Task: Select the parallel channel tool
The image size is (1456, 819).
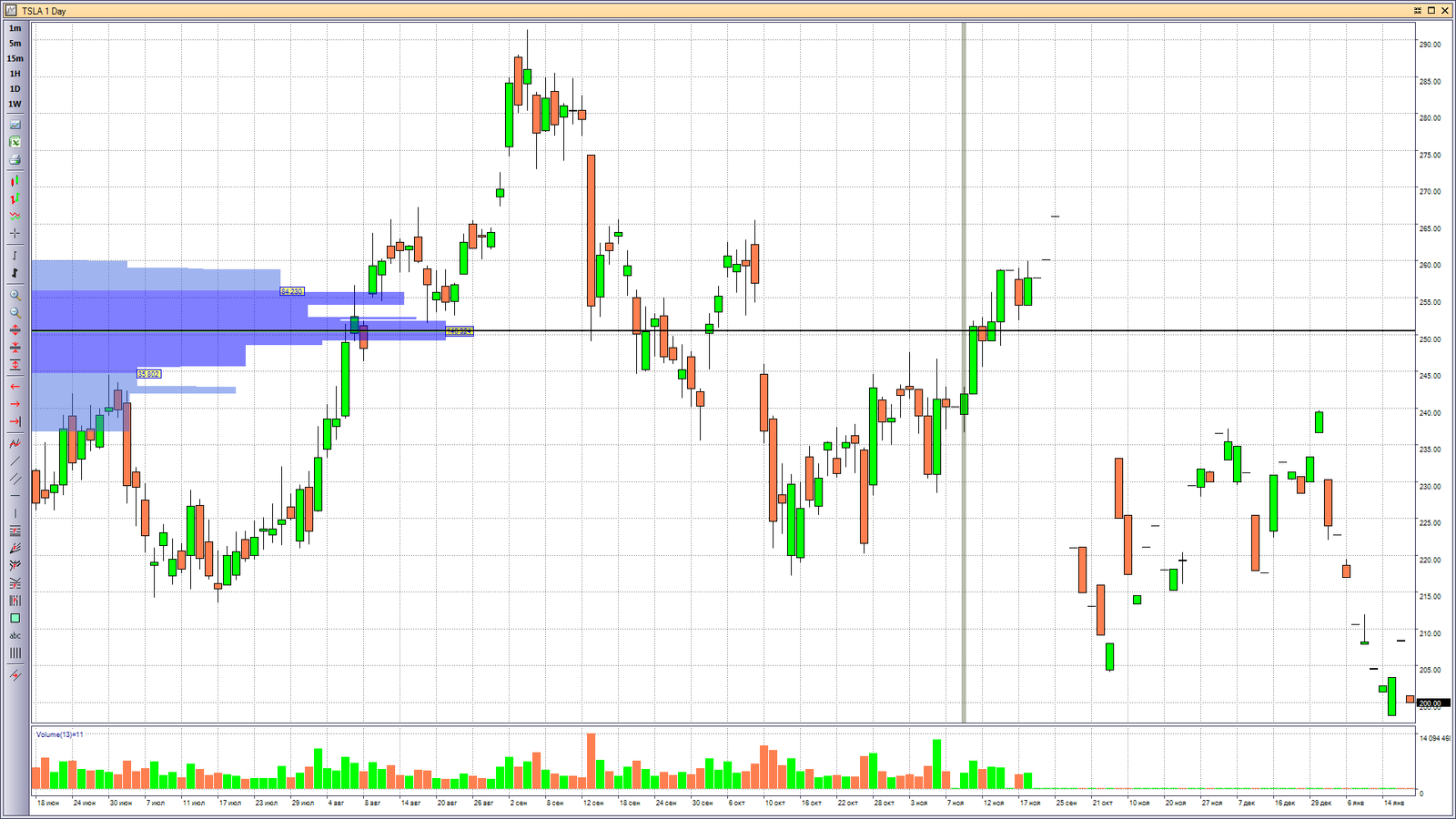Action: click(15, 478)
